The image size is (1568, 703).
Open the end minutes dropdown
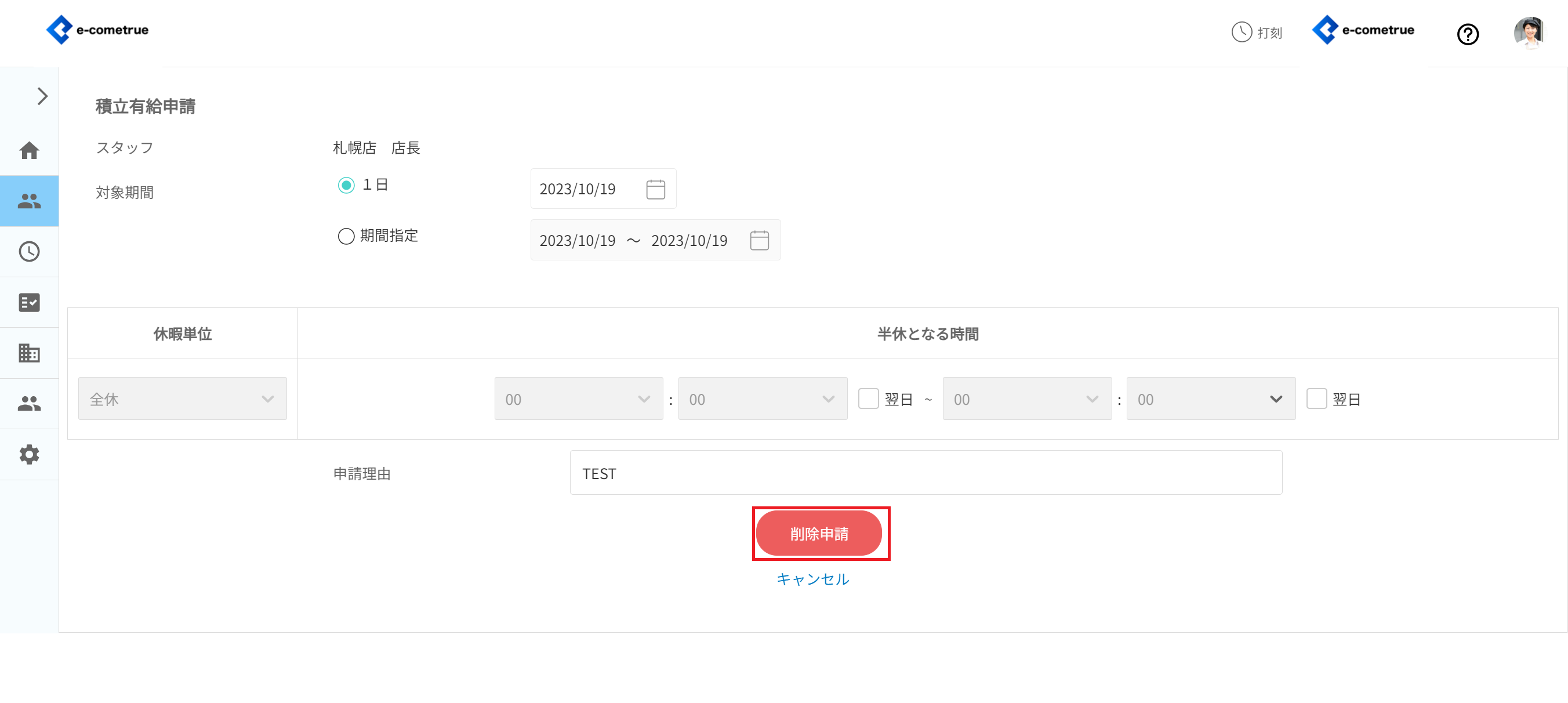(1210, 398)
